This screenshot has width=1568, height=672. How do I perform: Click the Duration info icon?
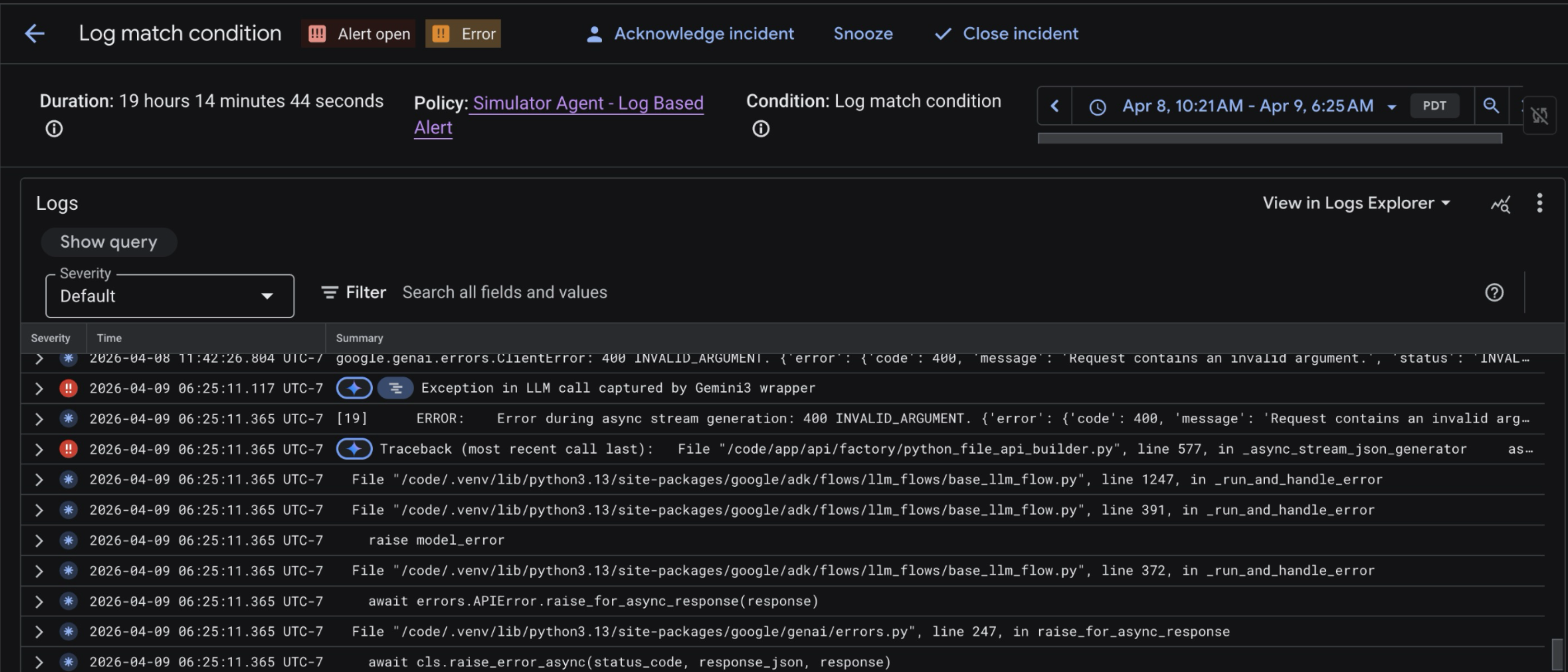(54, 129)
